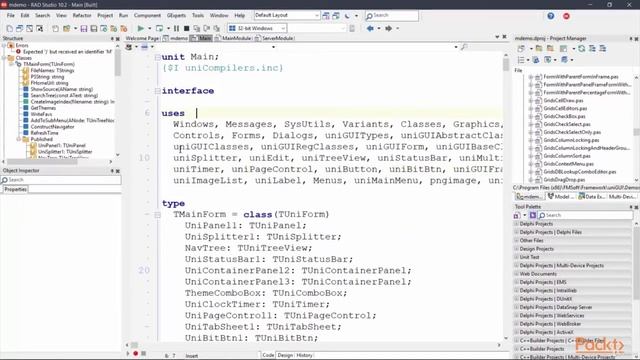The image size is (640, 360).
Task: Collapse the Errors node in Structure
Action: tap(4, 45)
